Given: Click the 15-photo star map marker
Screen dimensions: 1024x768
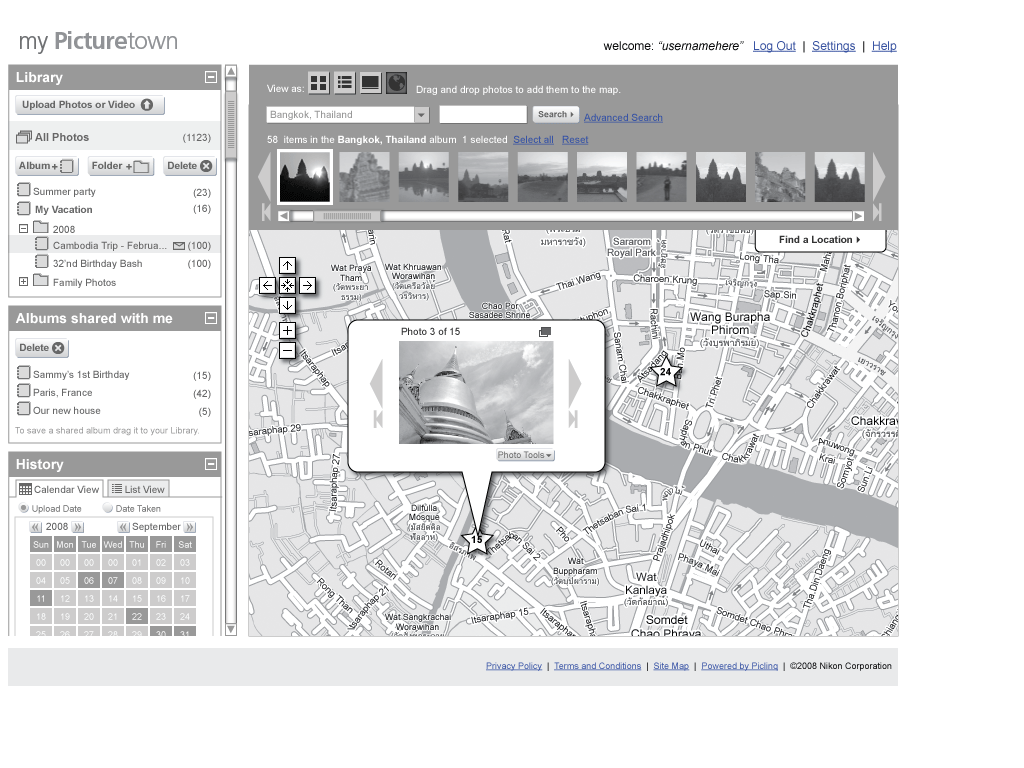Looking at the screenshot, I should (x=476, y=541).
